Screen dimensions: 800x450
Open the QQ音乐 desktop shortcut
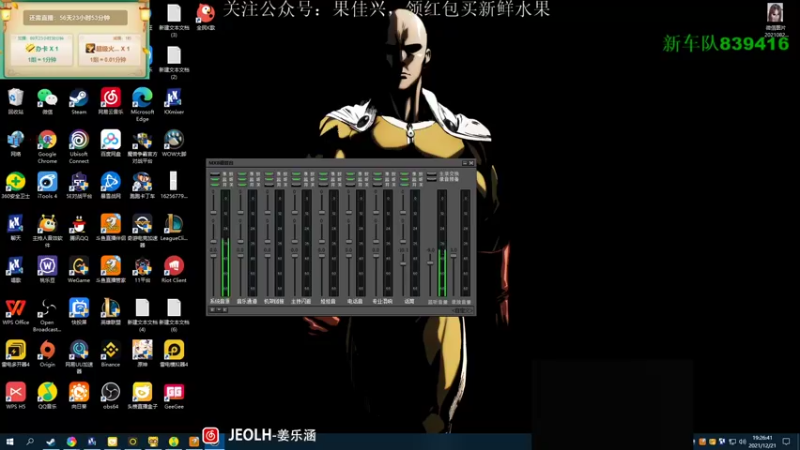pyautogui.click(x=47, y=396)
